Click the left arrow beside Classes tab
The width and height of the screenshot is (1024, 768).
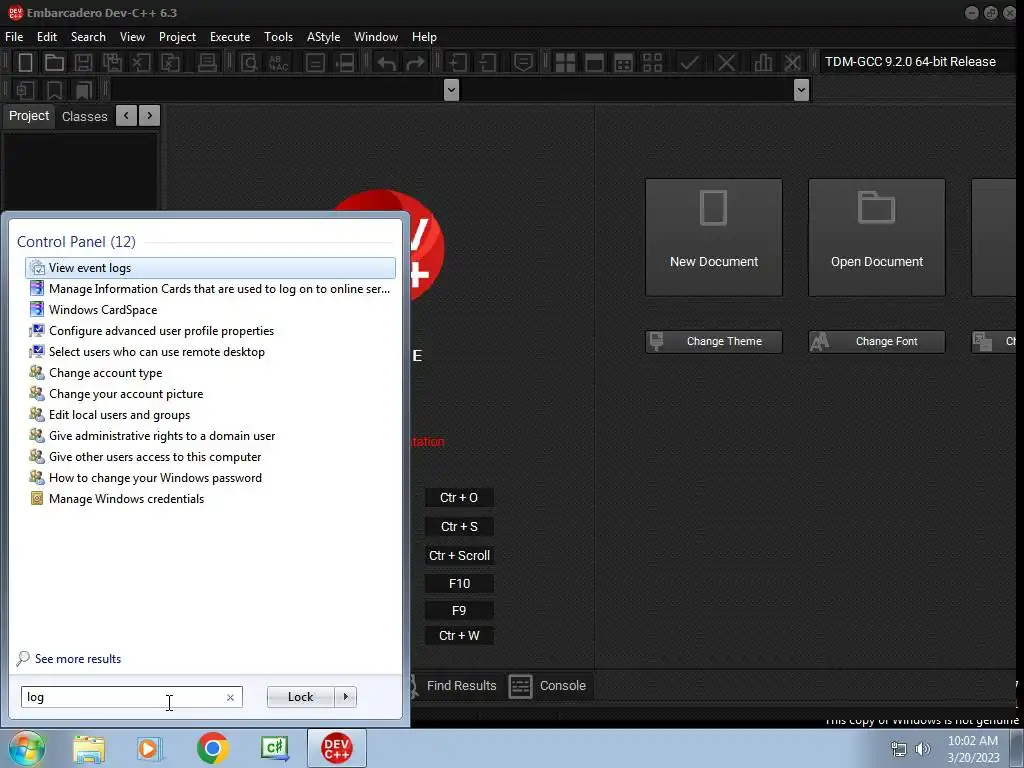126,116
